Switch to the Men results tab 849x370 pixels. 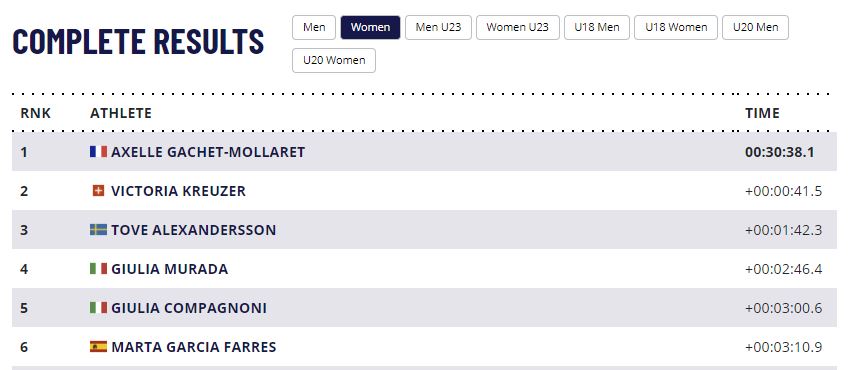coord(314,28)
